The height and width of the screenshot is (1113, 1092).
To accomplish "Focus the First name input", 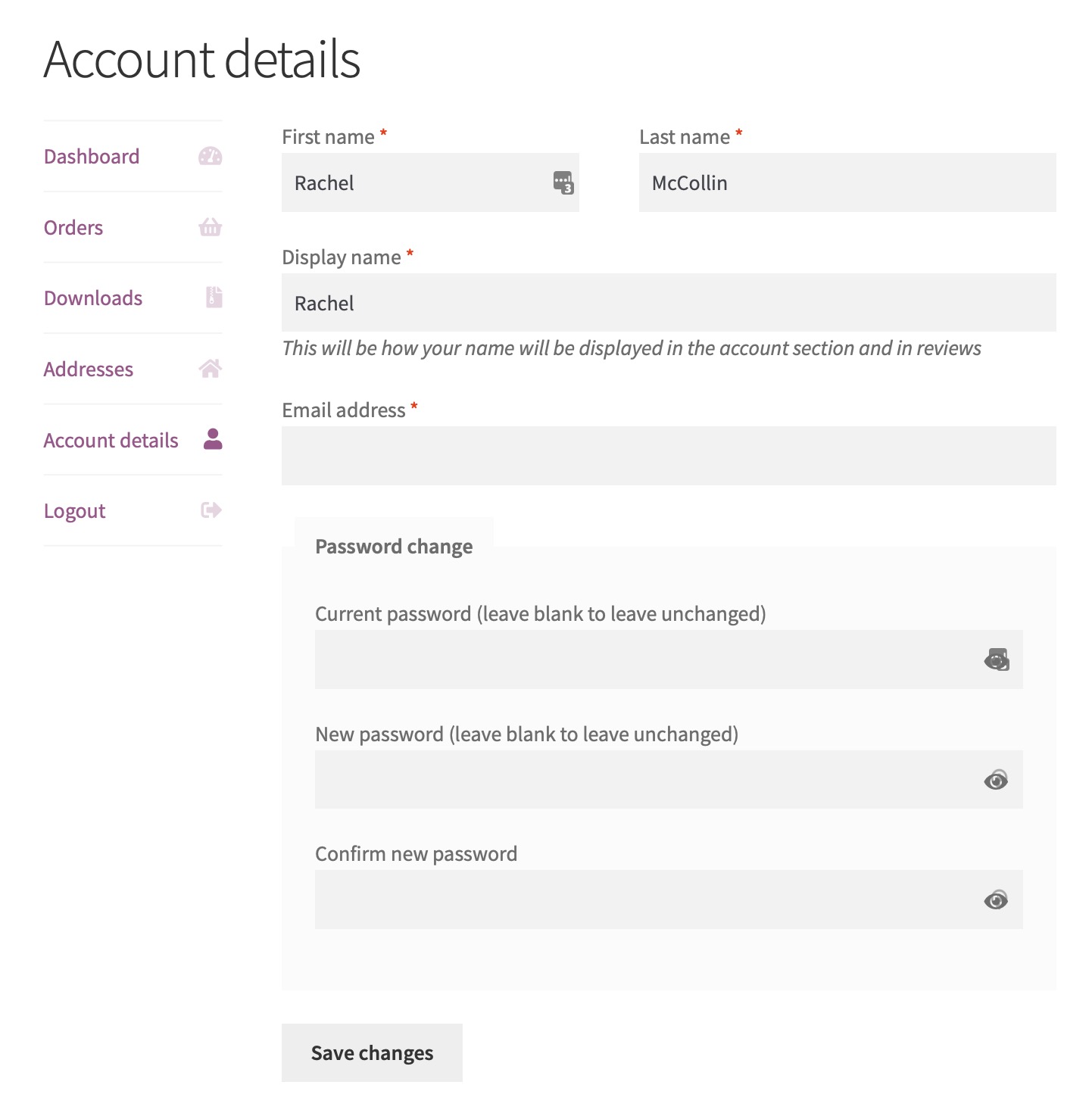I will 430,182.
